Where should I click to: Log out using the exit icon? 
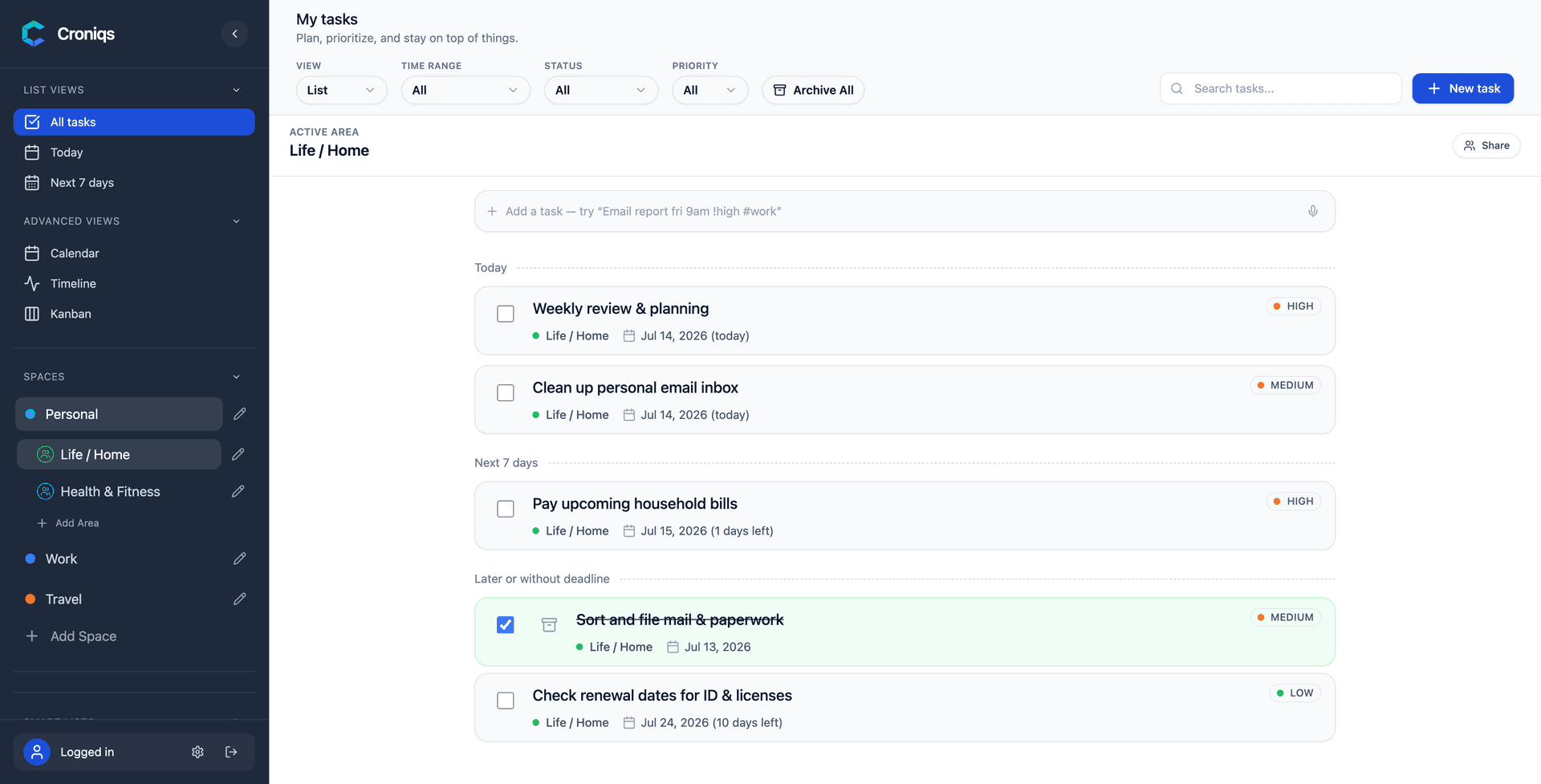(231, 752)
